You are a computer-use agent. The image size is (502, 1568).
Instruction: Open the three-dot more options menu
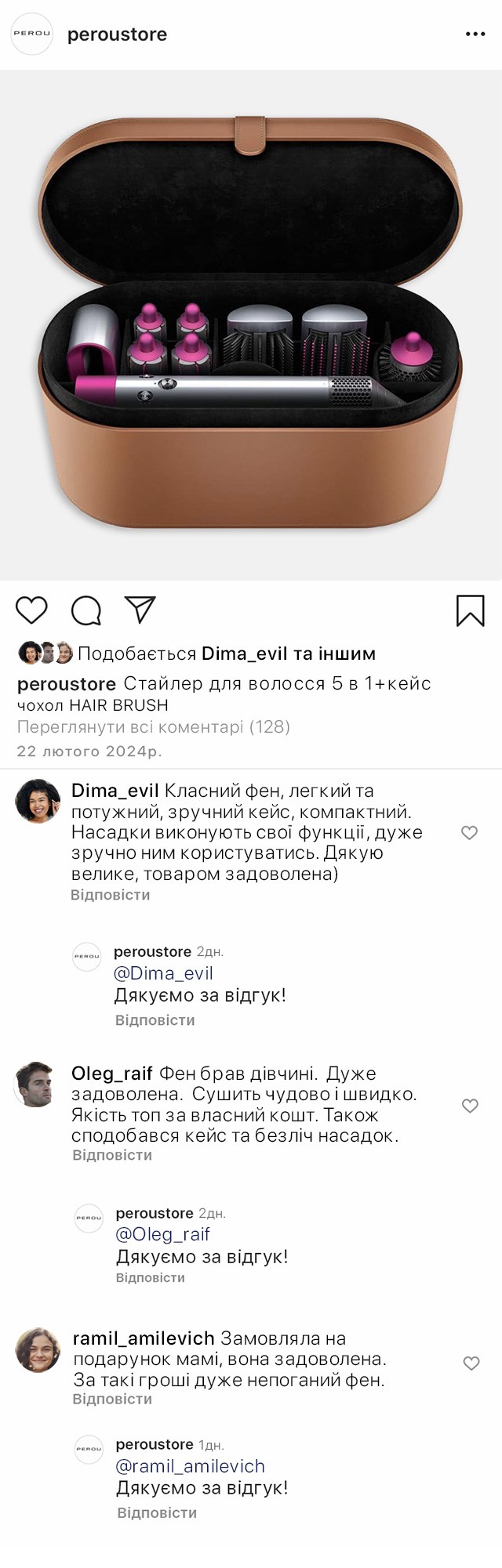[475, 34]
